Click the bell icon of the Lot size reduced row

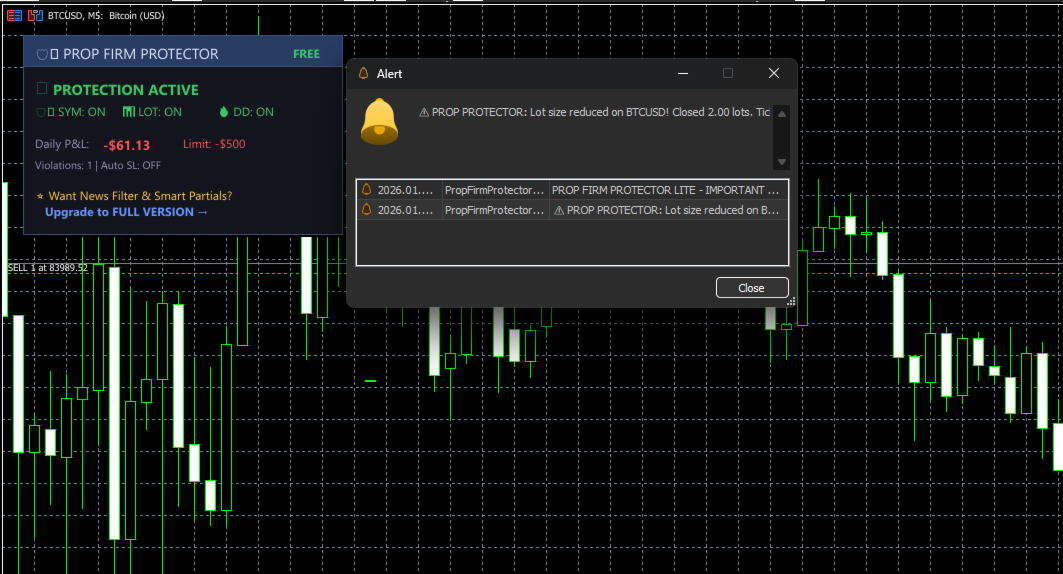point(367,210)
